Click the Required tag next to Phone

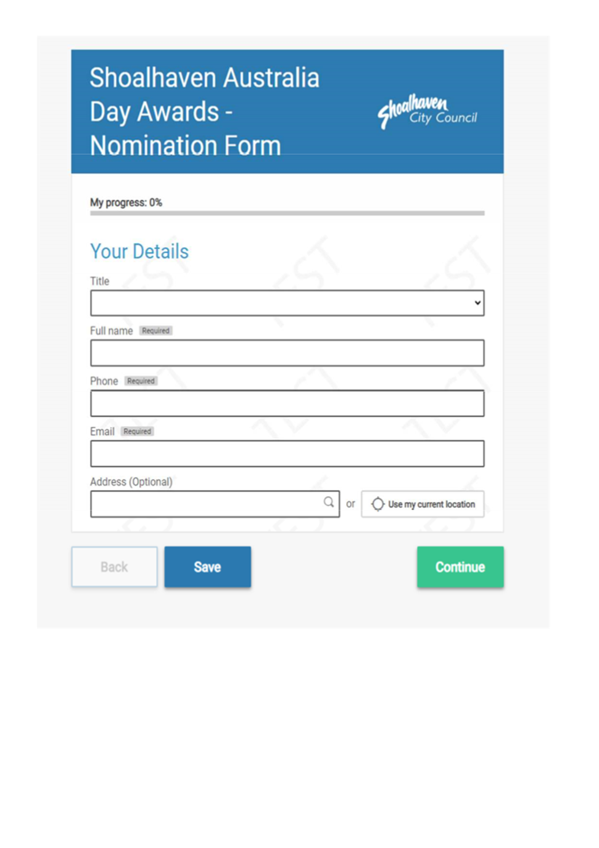140,380
